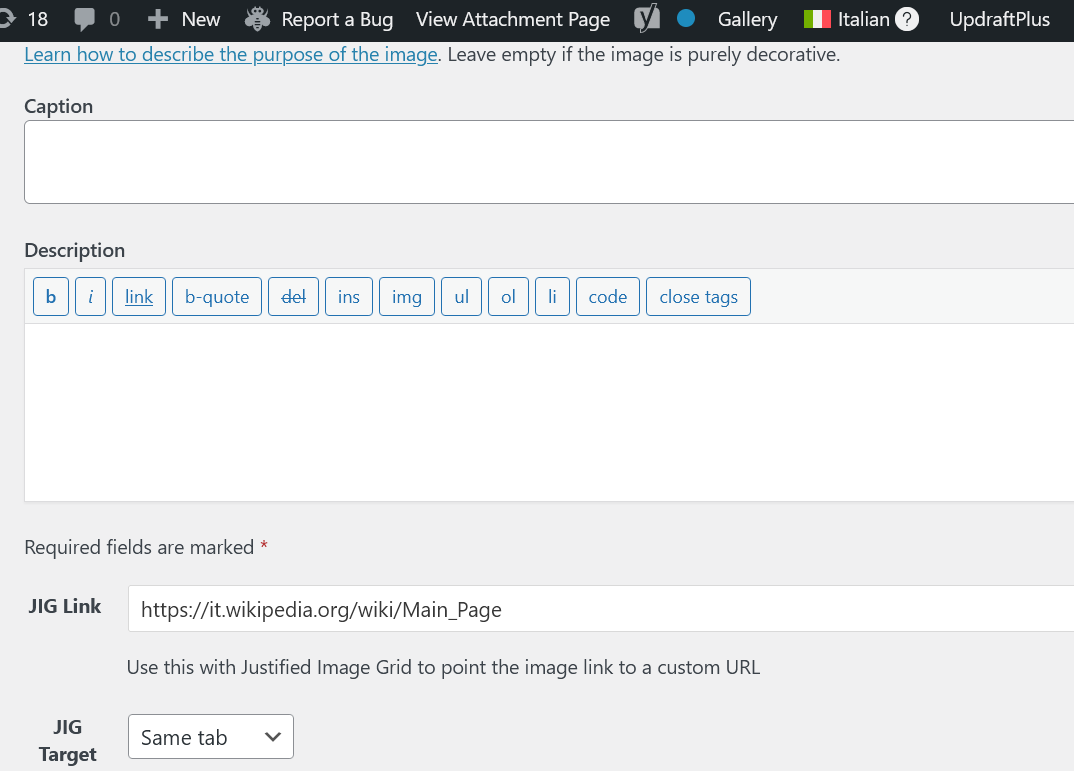Click the close tags button
Screen dimensions: 1074x771
[x=698, y=297]
